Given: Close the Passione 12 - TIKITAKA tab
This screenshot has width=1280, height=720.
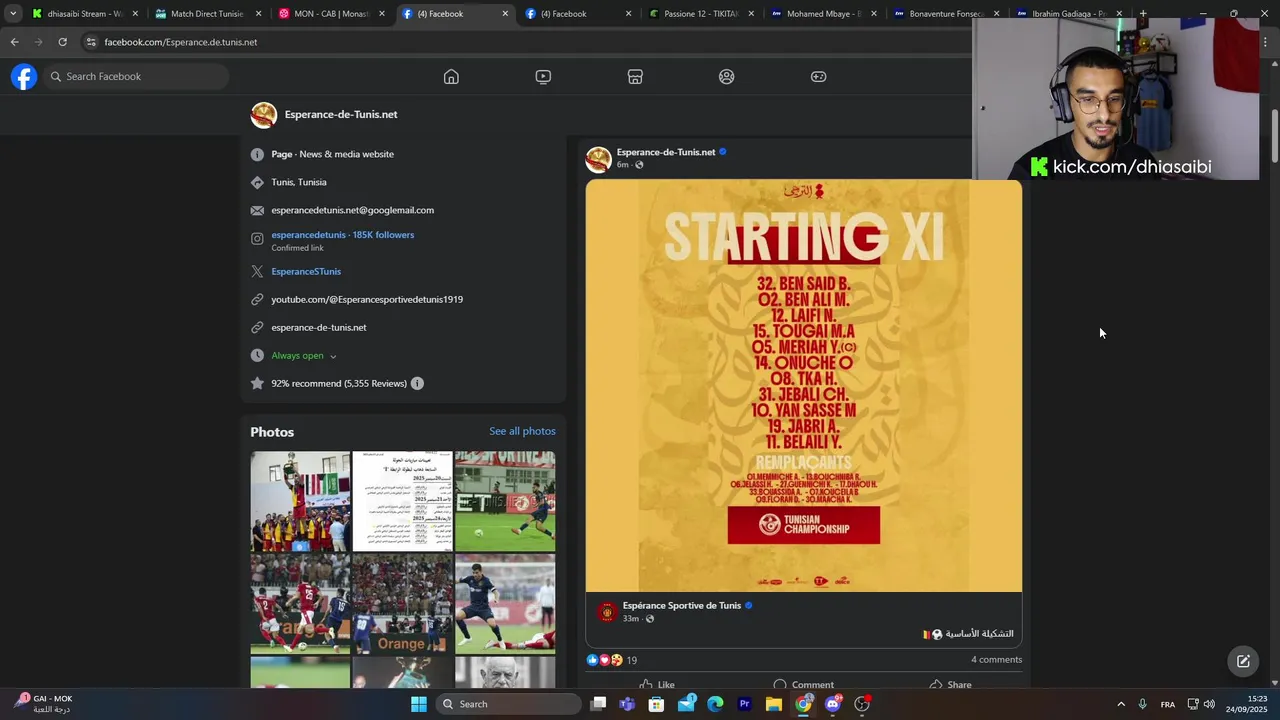Looking at the screenshot, I should click(751, 14).
